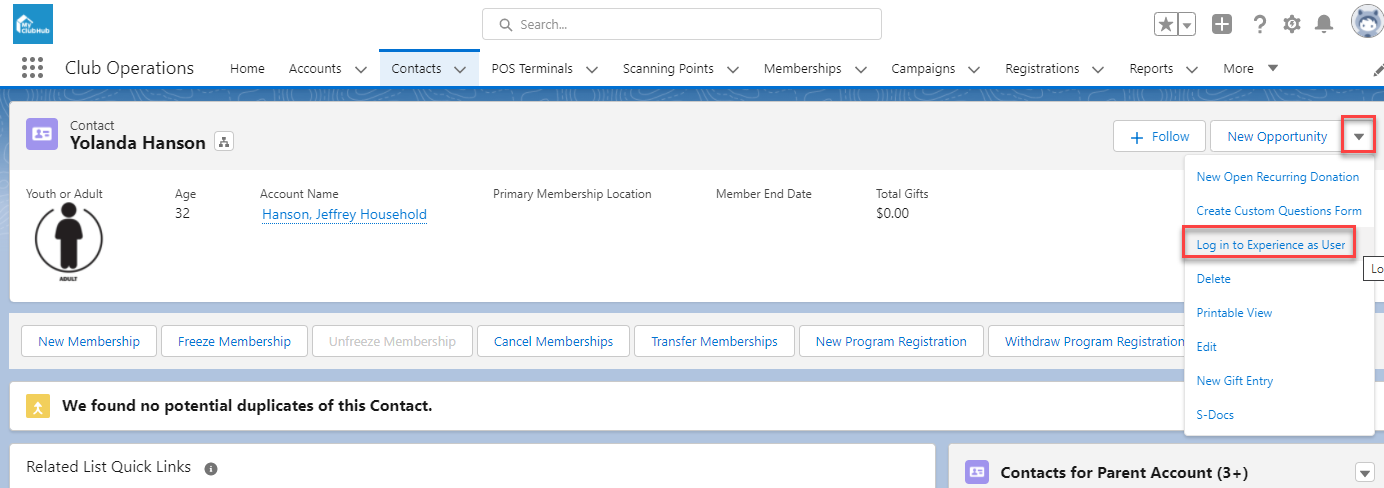The height and width of the screenshot is (488, 1384).
Task: Expand the Favorites list dropdown arrow
Action: click(x=1187, y=24)
